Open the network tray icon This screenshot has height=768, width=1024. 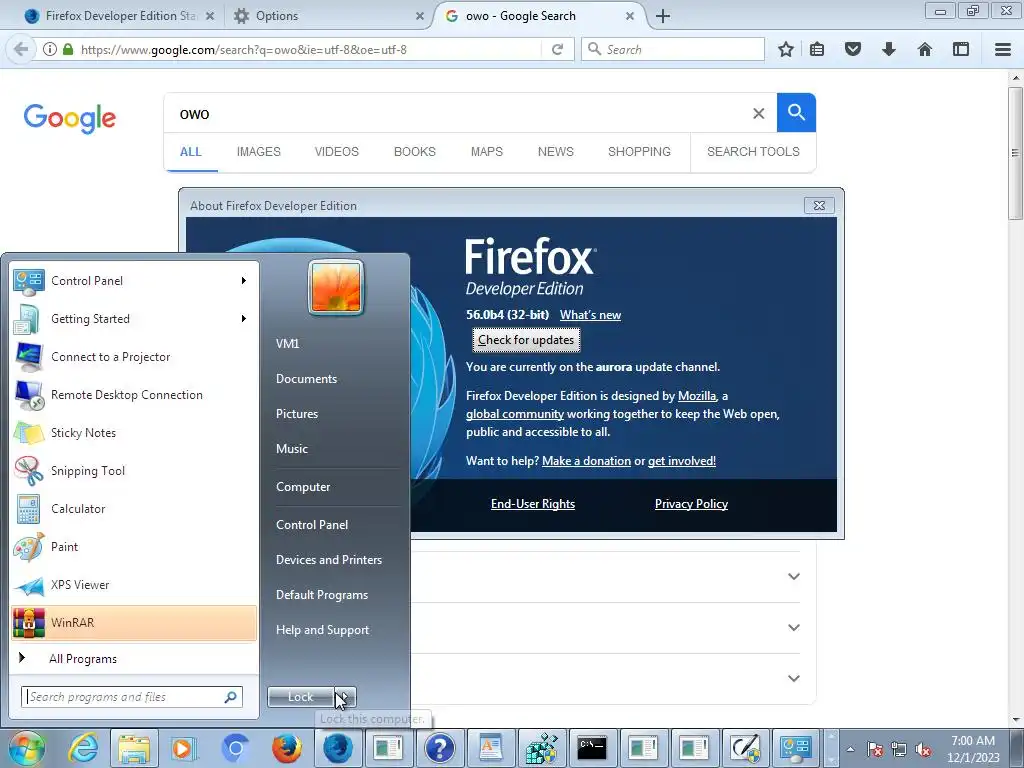point(899,749)
